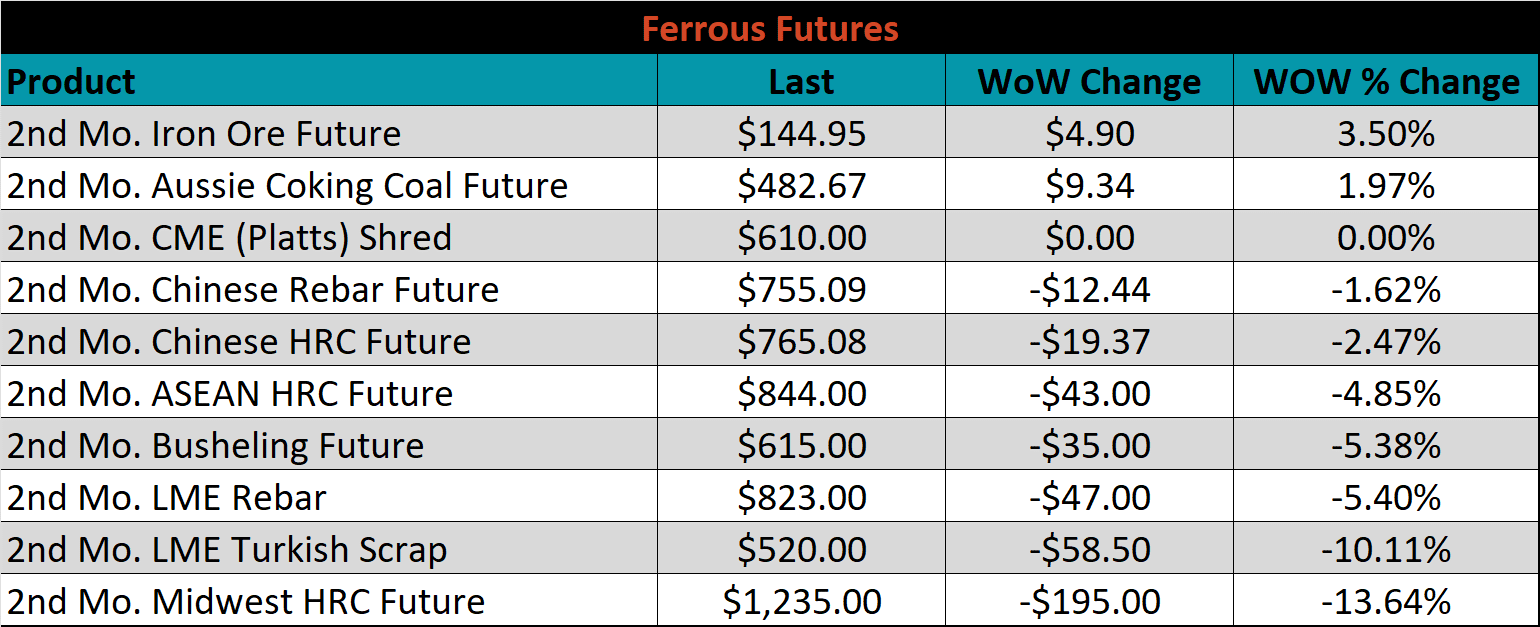This screenshot has height=627, width=1540.
Task: Click the -10.11% change cell
Action: [1386, 549]
